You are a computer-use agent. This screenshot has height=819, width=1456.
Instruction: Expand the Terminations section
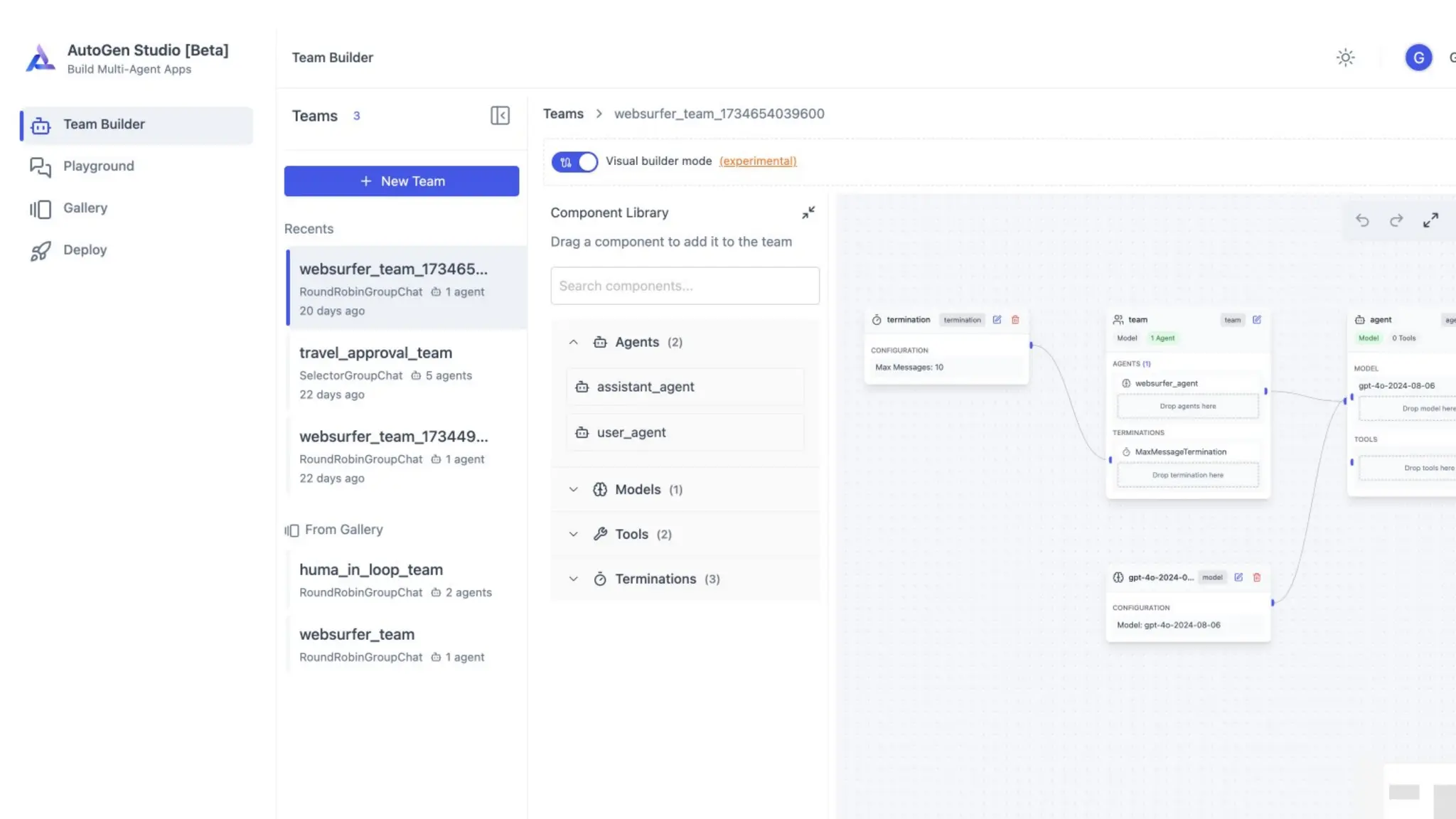pos(574,579)
